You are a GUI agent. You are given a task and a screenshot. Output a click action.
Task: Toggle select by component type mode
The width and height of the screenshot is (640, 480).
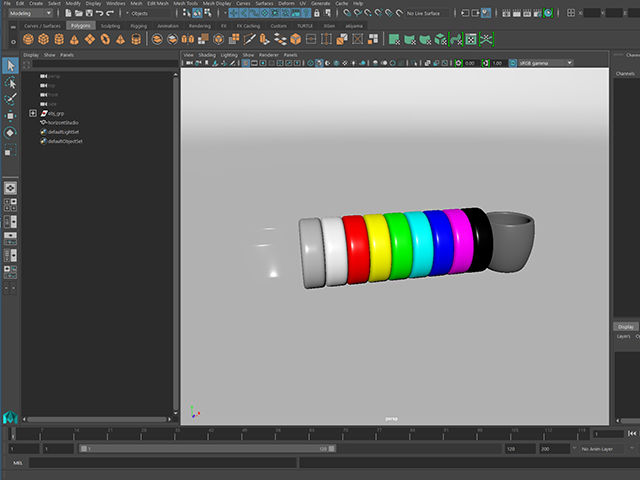point(208,13)
